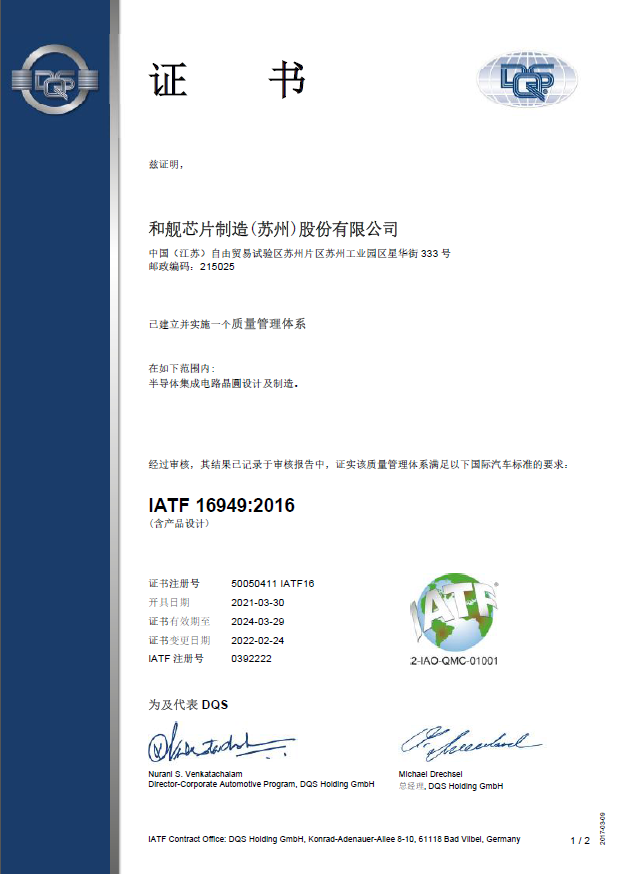This screenshot has height=874, width=618.
Task: Click the expiry date 2024-03-29
Action: [x=257, y=621]
